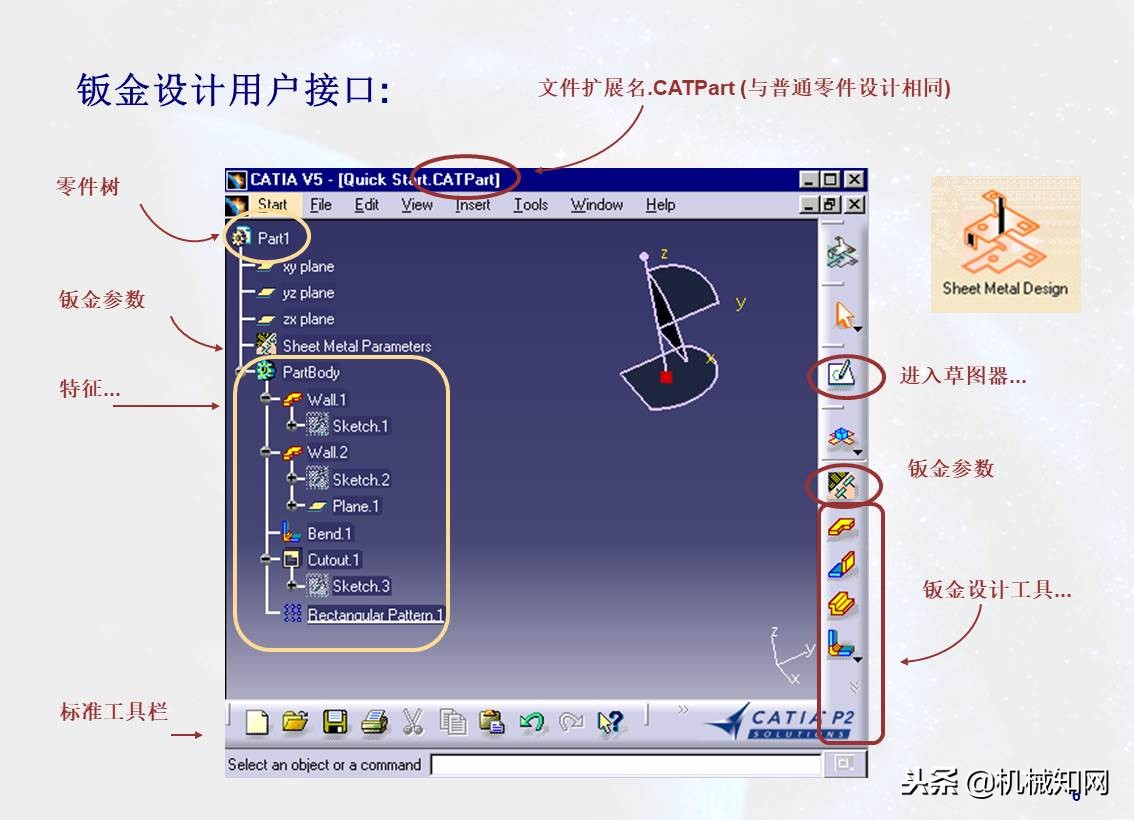Open the Insert menu
The width and height of the screenshot is (1134, 820).
pos(471,204)
